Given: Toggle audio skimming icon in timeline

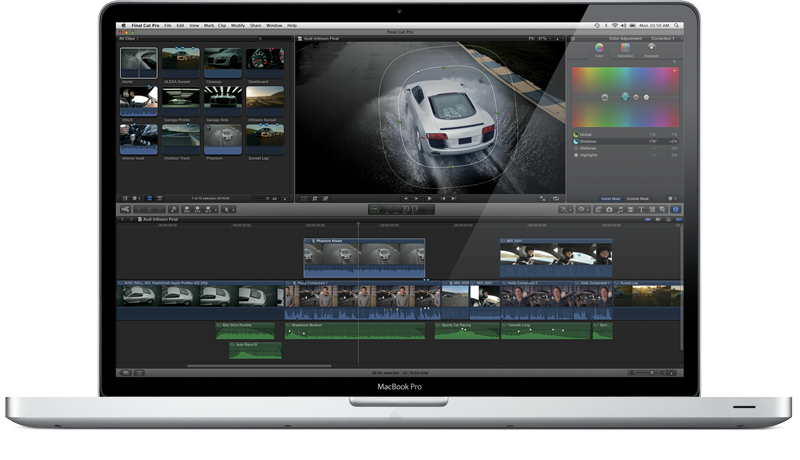Looking at the screenshot, I should point(658,219).
